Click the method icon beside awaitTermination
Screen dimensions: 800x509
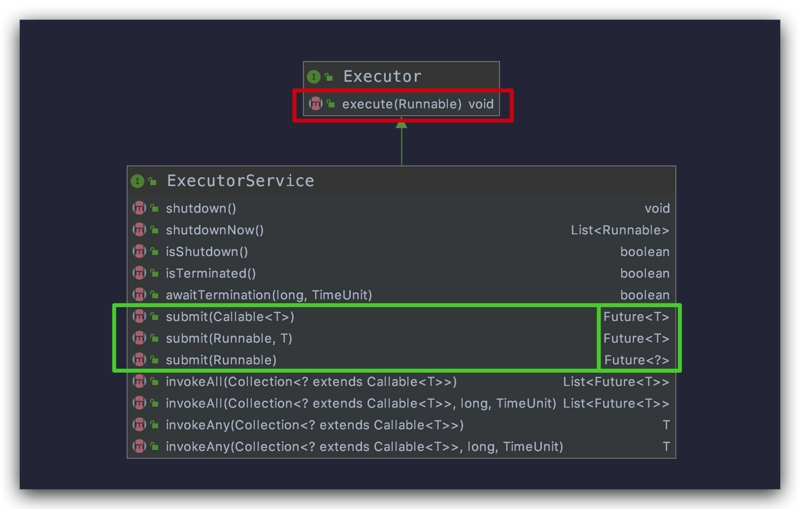139,295
